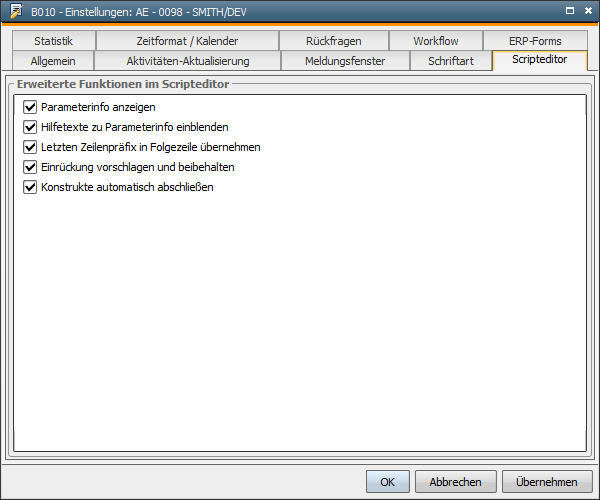The height and width of the screenshot is (500, 600).
Task: Close the Einstellungen dialog window
Action: pyautogui.click(x=586, y=10)
